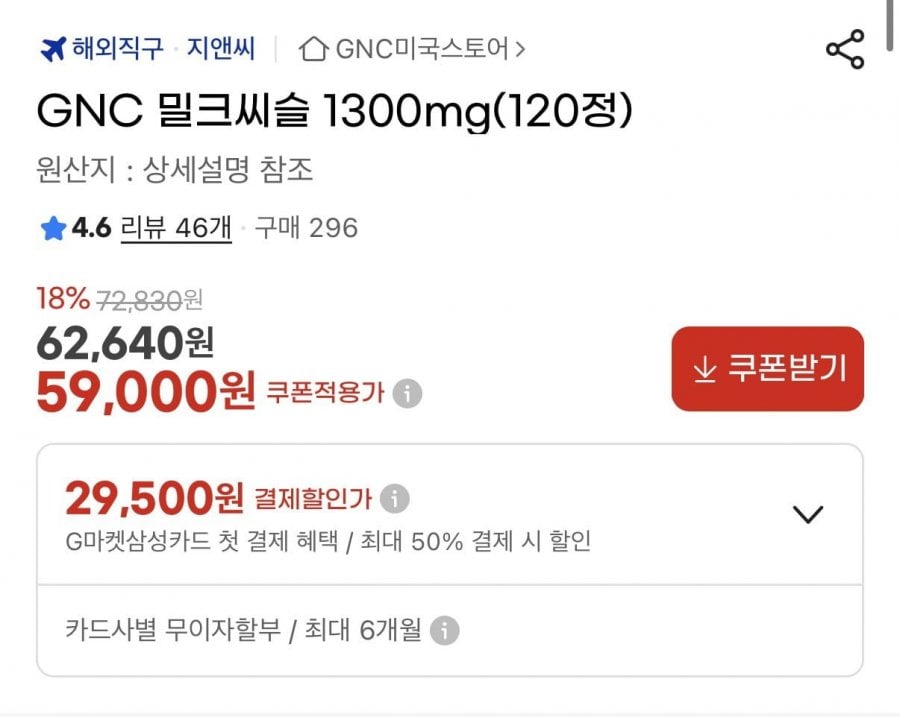Screen dimensions: 900x717
Task: Click the 29,500원 payment discount price
Action: click(154, 496)
